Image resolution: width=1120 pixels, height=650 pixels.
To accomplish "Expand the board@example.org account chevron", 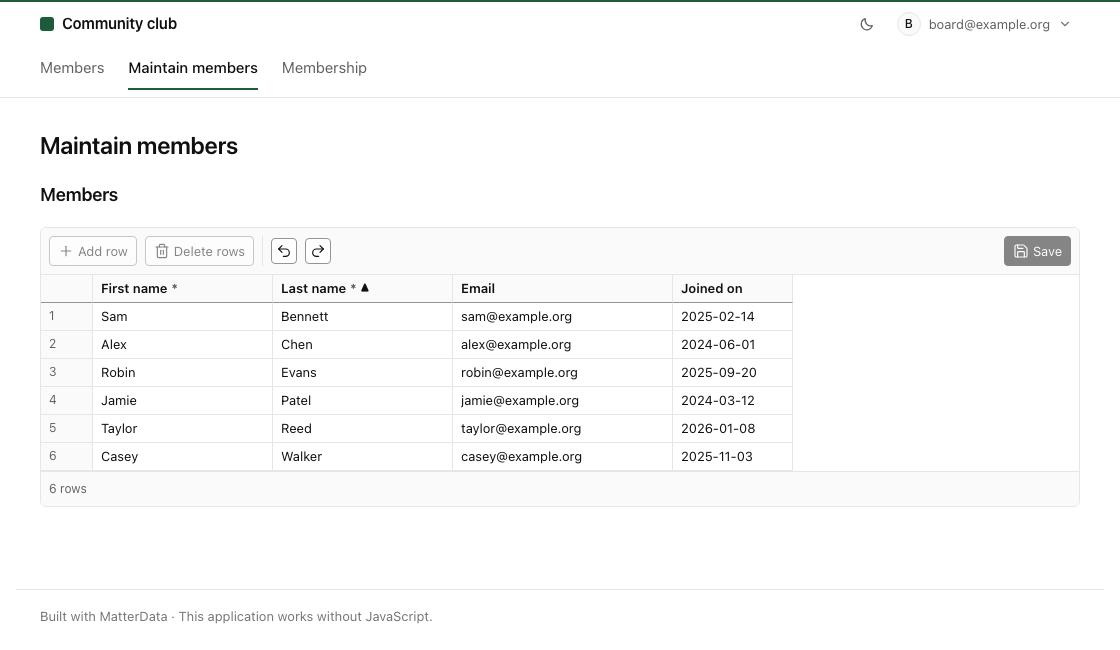I will tap(1065, 24).
